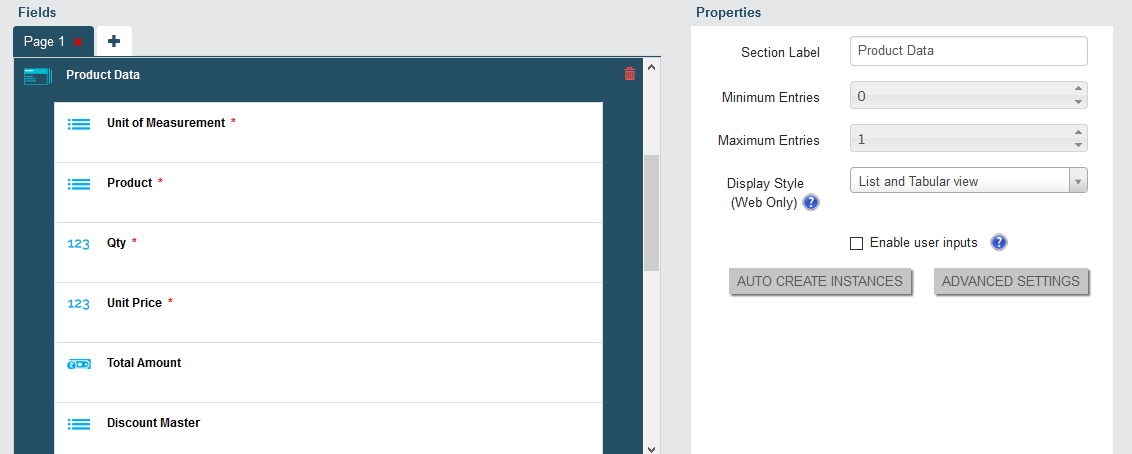Viewport: 1132px width, 454px height.
Task: Click the list icon beside Unit of Measurement
Action: (x=79, y=124)
